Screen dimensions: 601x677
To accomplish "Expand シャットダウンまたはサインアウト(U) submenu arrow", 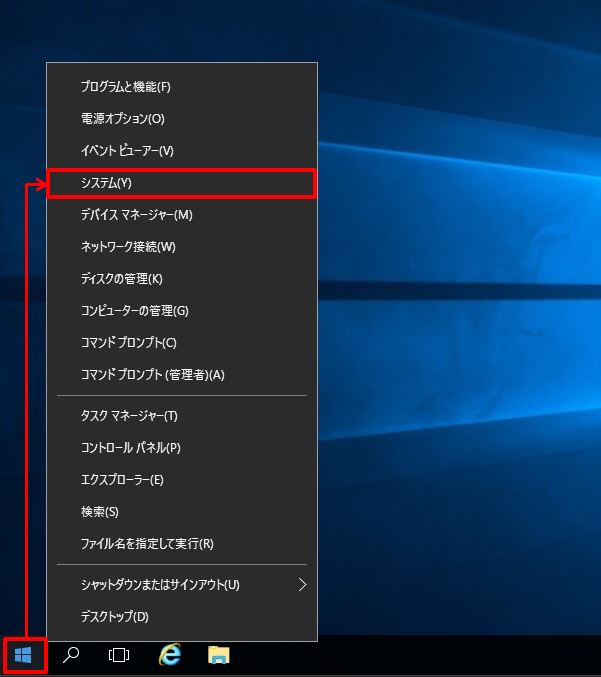I will (303, 585).
